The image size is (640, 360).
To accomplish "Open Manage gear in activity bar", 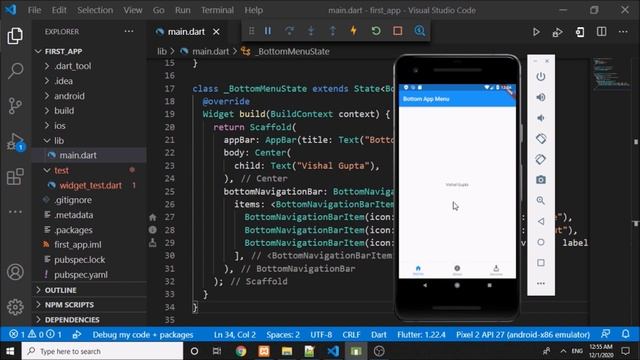I will pos(15,307).
